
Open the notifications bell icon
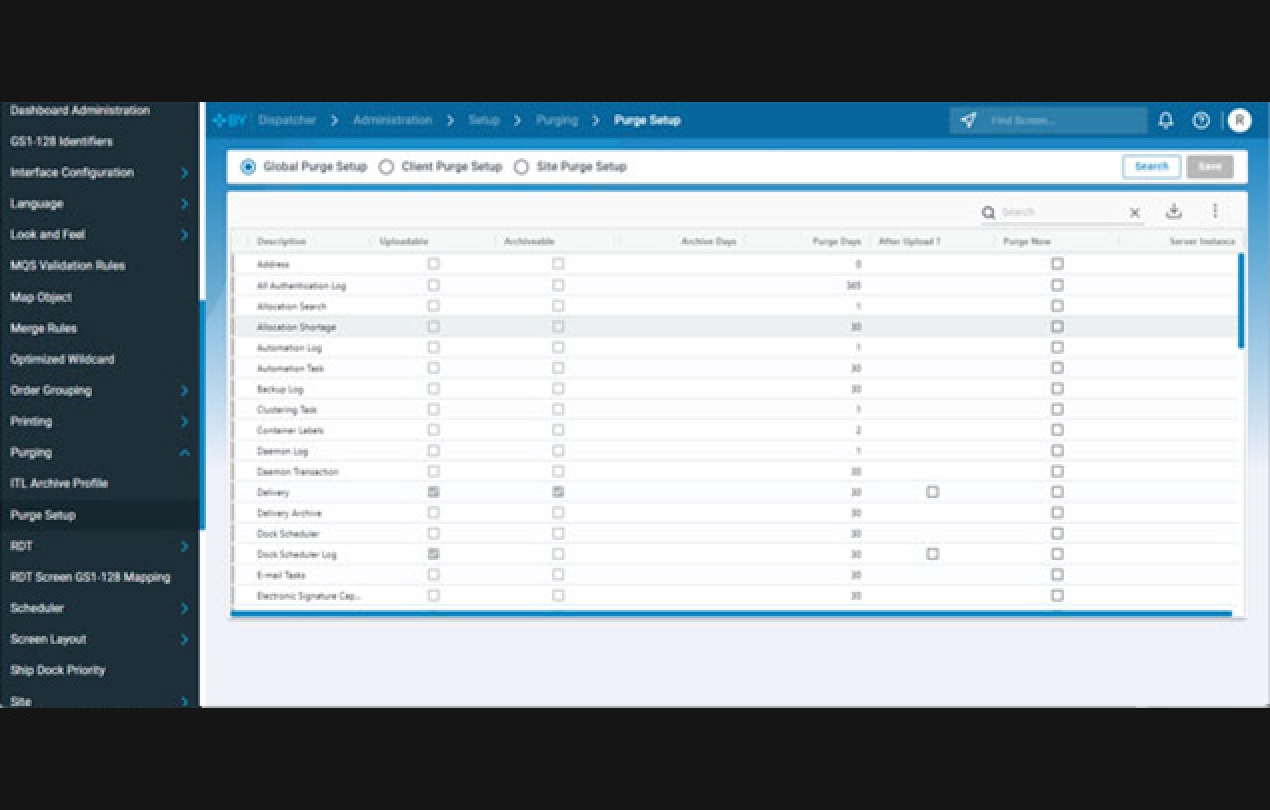coord(1164,120)
